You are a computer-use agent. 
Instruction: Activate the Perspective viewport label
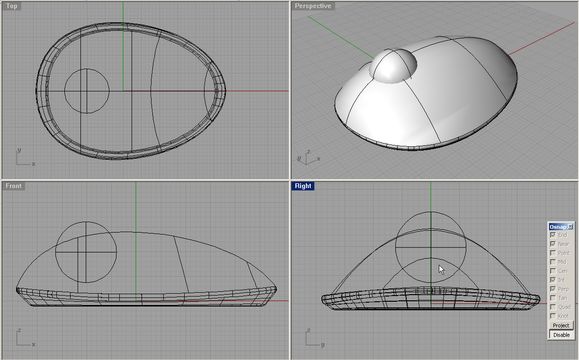pyautogui.click(x=313, y=6)
